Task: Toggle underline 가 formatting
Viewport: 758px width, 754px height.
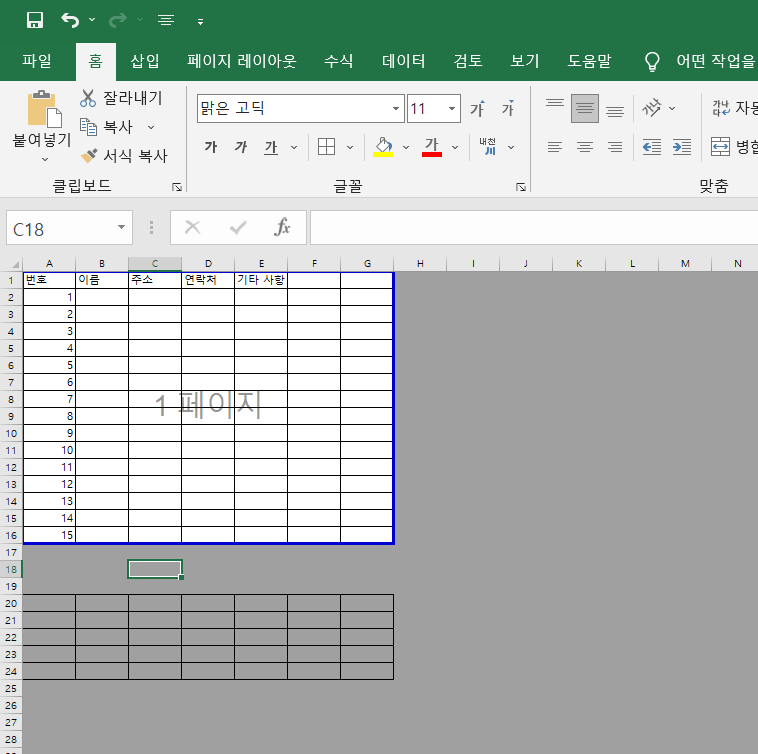Action: (271, 147)
